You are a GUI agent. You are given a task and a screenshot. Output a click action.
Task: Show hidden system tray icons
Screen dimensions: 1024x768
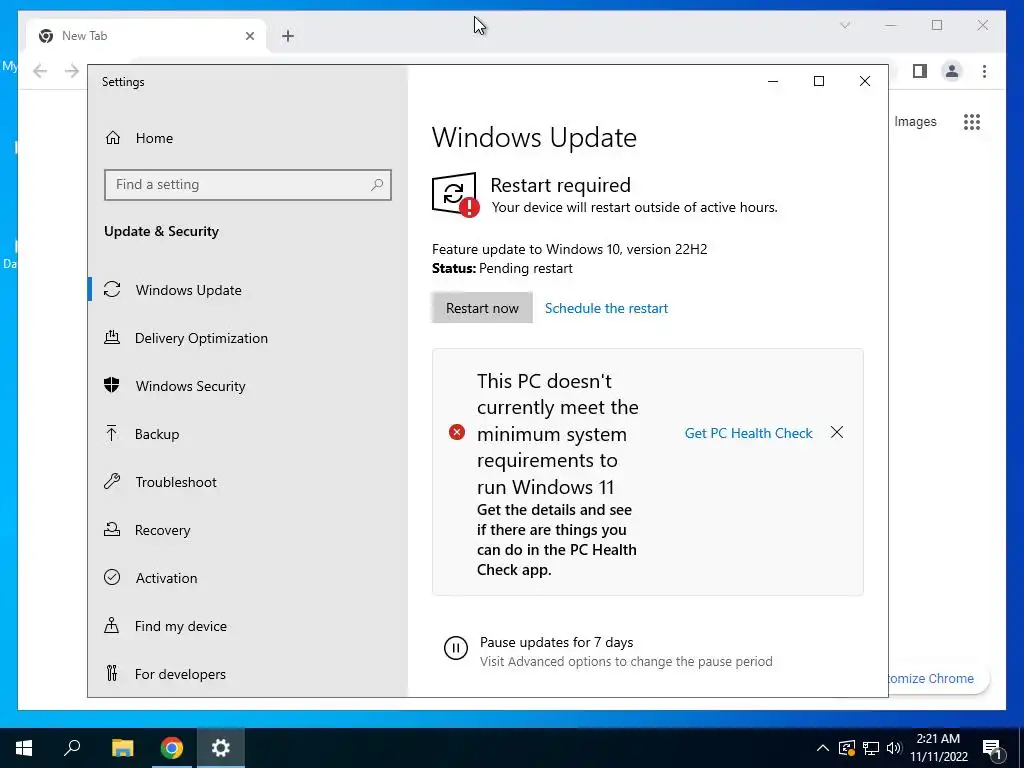pos(823,748)
